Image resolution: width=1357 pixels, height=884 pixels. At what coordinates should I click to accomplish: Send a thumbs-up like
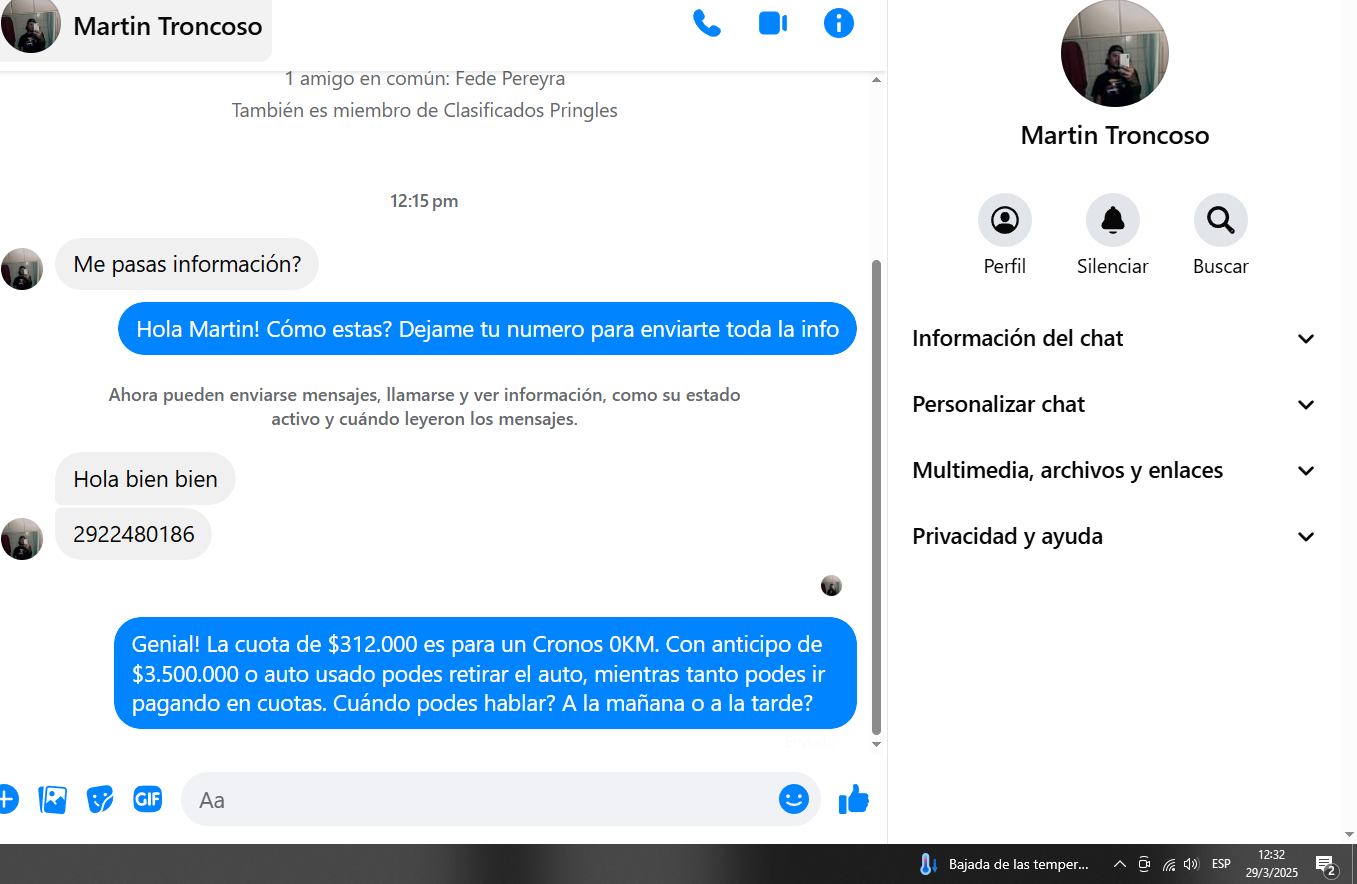tap(853, 799)
